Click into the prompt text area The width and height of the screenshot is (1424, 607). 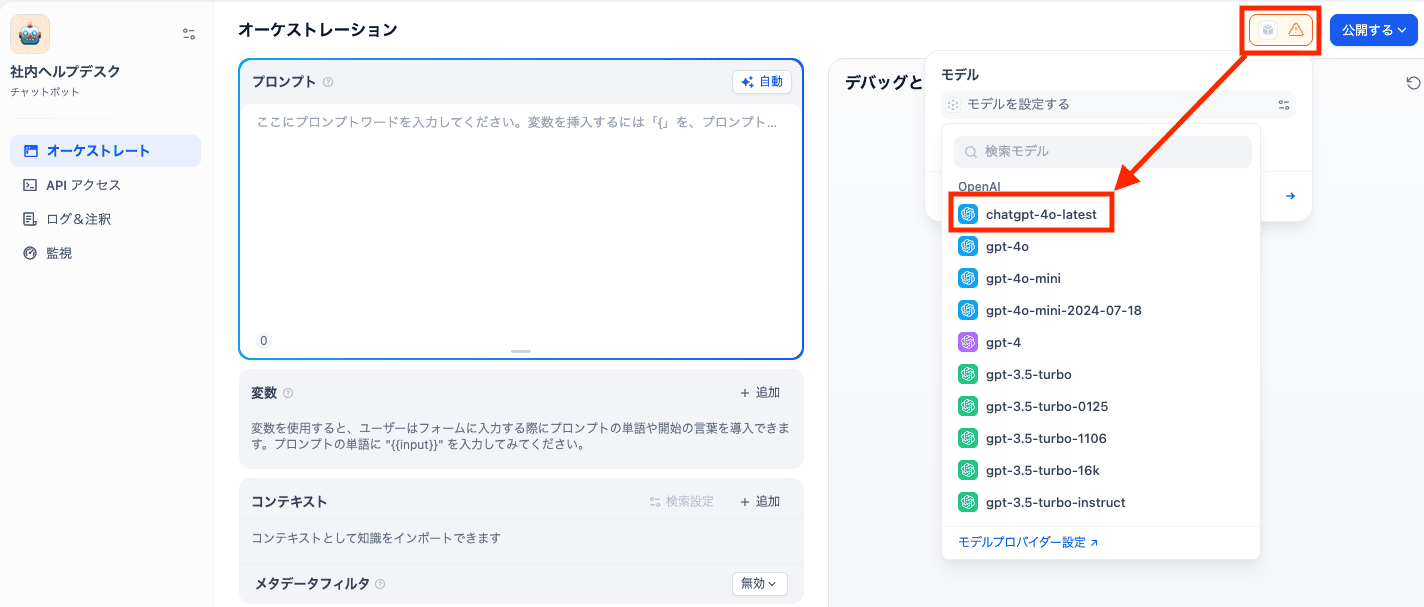click(521, 220)
